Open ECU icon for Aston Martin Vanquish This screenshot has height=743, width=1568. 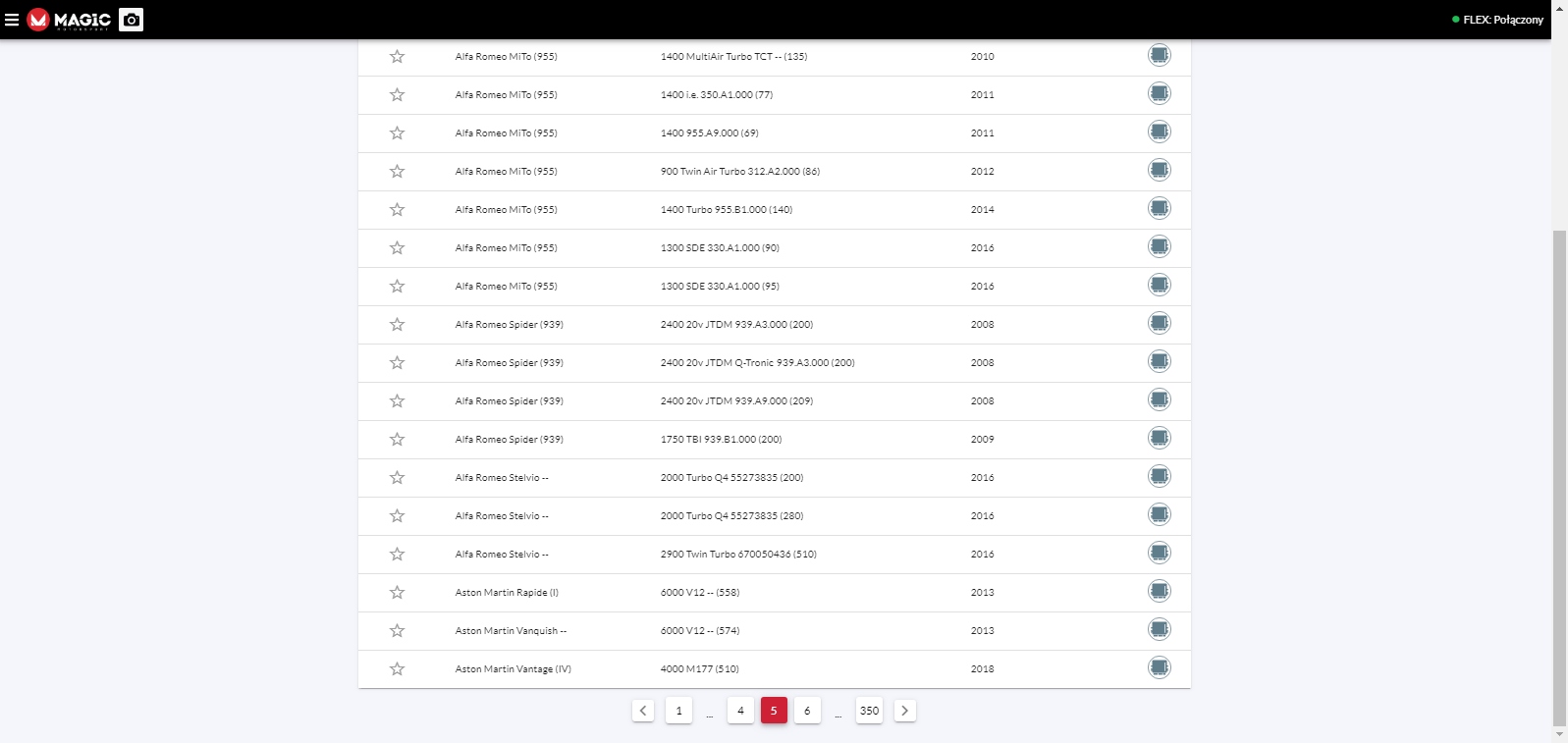coord(1160,629)
